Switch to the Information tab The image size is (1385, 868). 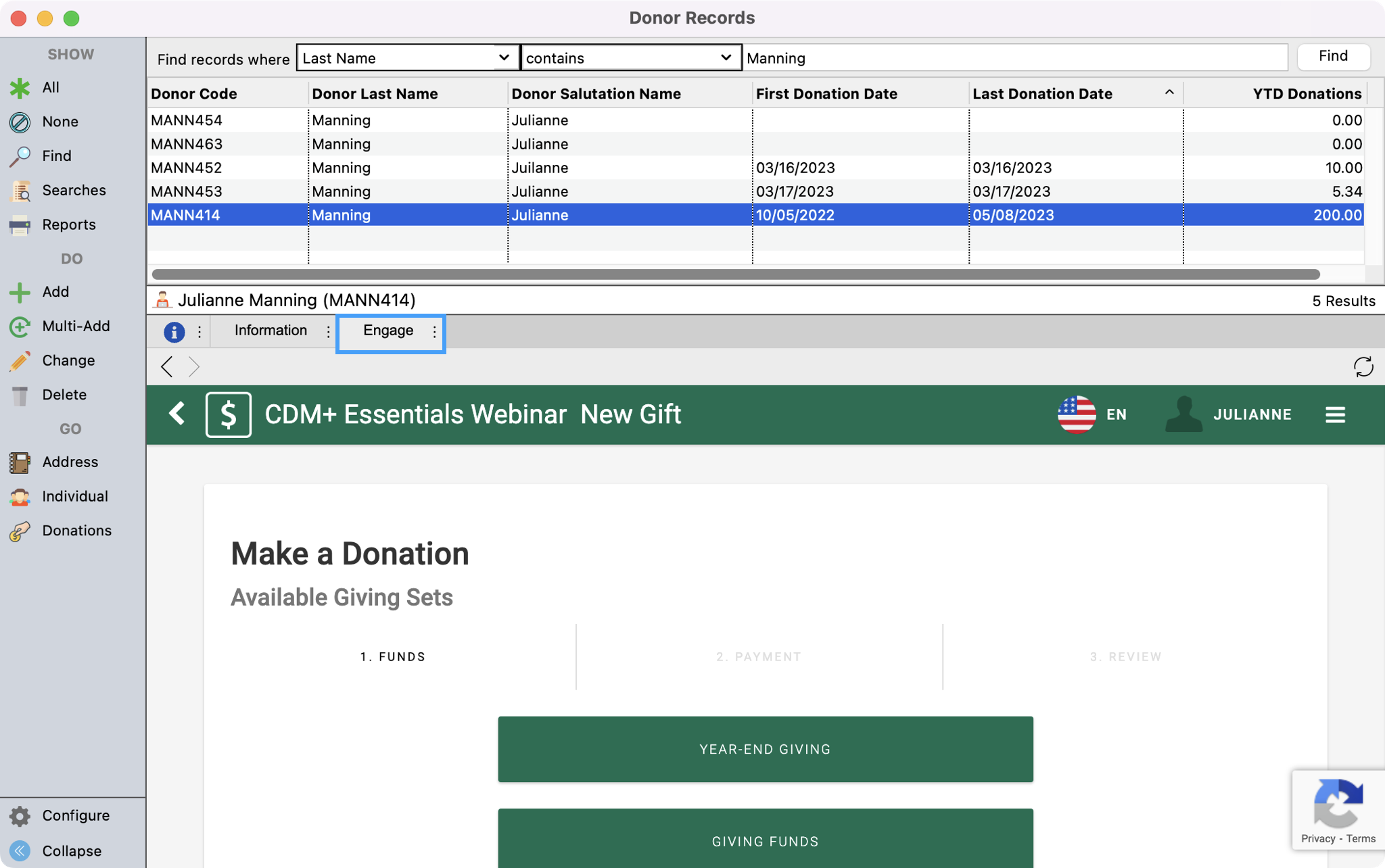coord(271,331)
